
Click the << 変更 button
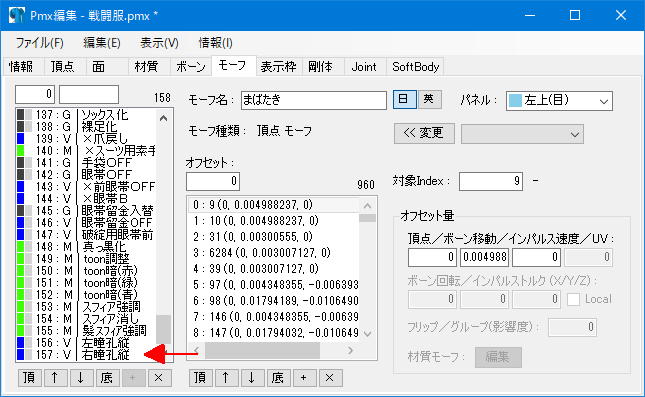[424, 133]
